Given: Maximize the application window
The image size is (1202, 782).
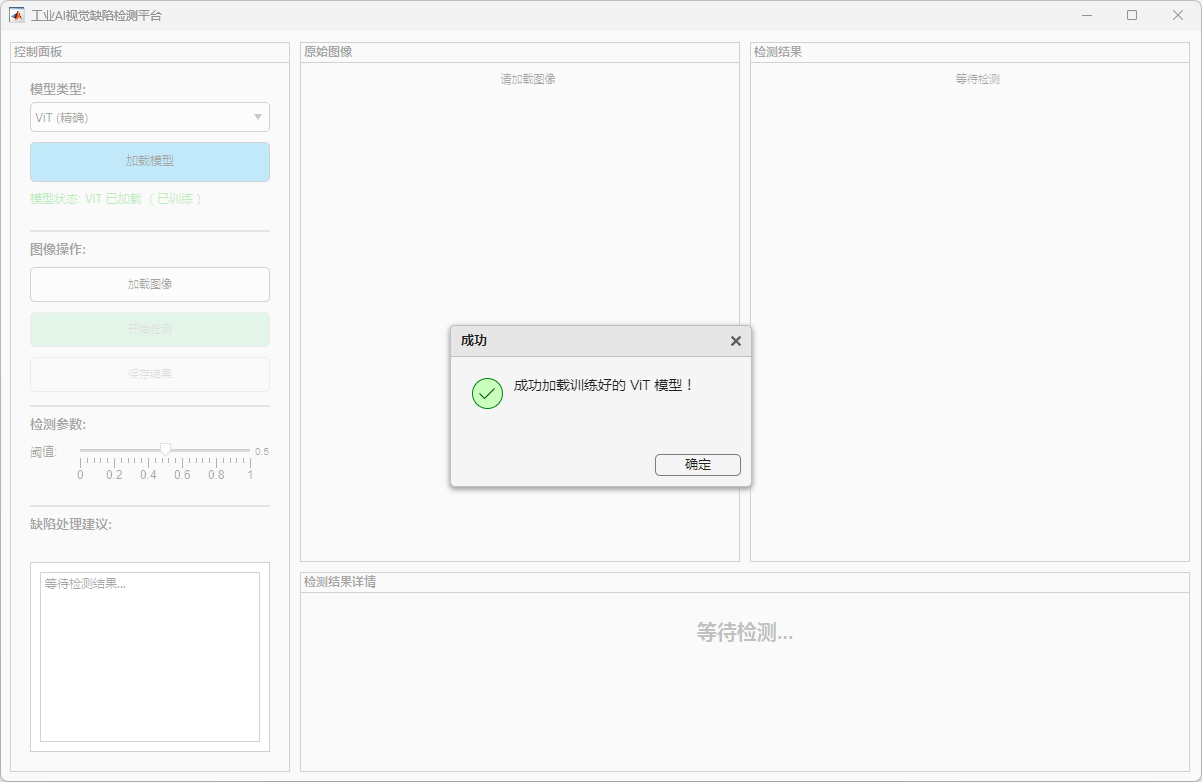Looking at the screenshot, I should click(x=1132, y=15).
